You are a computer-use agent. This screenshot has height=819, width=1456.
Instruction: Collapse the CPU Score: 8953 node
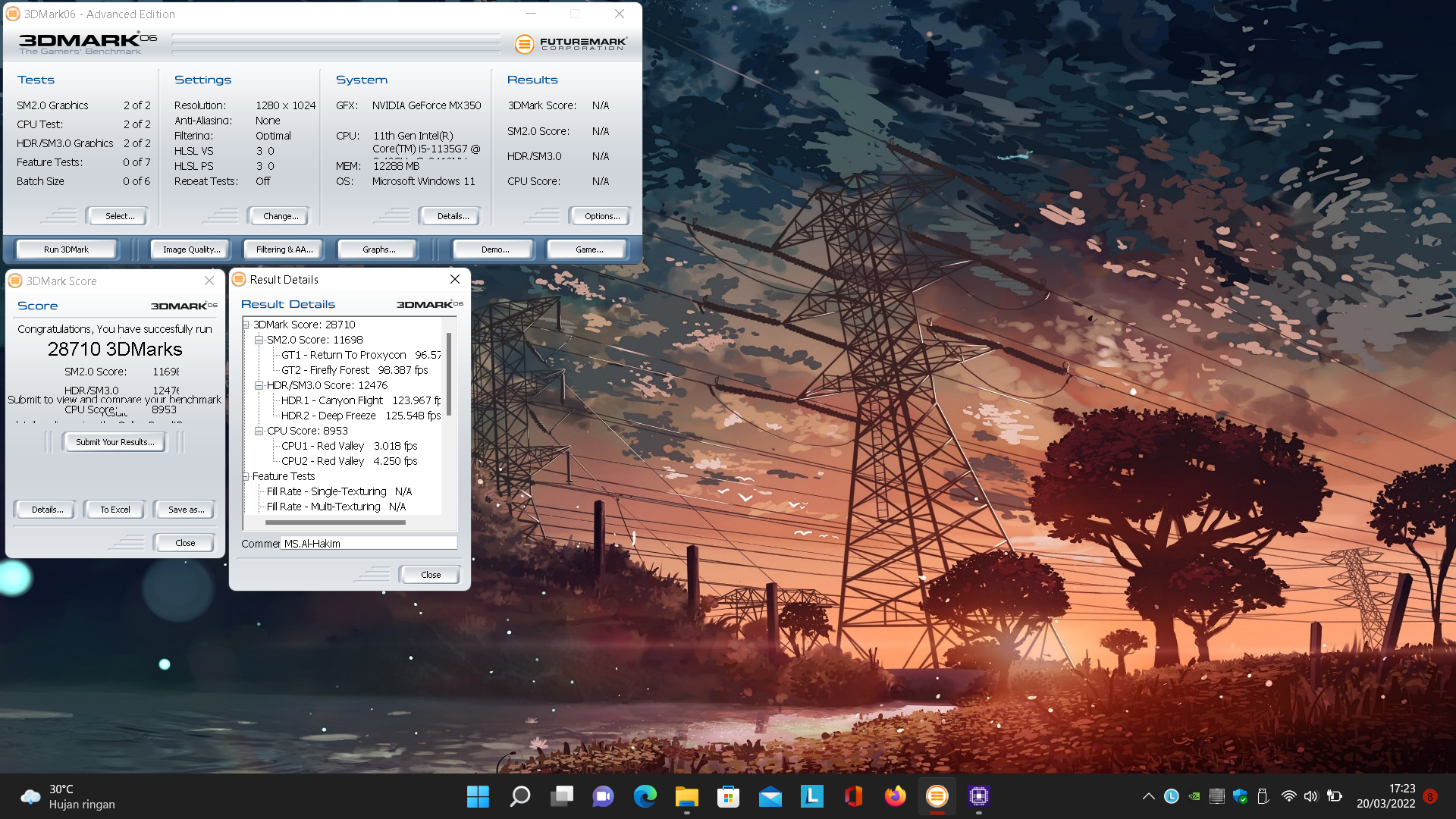point(259,431)
